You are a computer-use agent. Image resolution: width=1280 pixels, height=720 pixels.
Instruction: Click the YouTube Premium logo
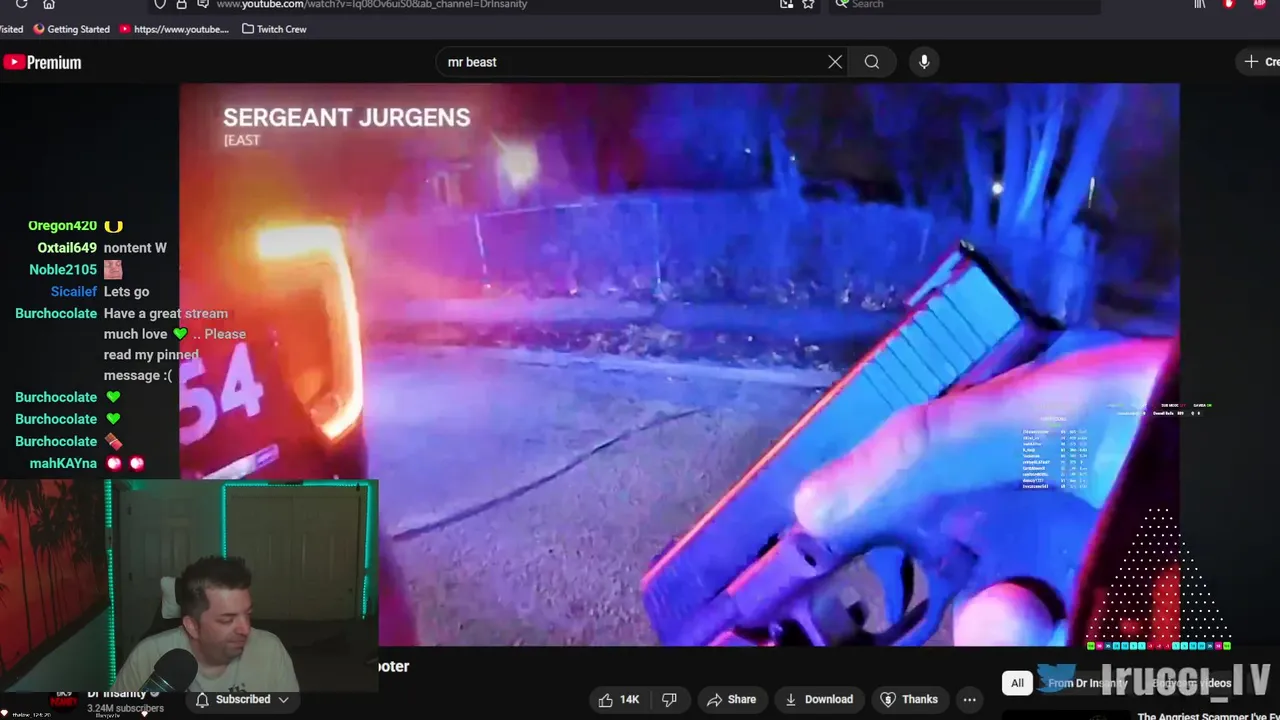click(42, 62)
